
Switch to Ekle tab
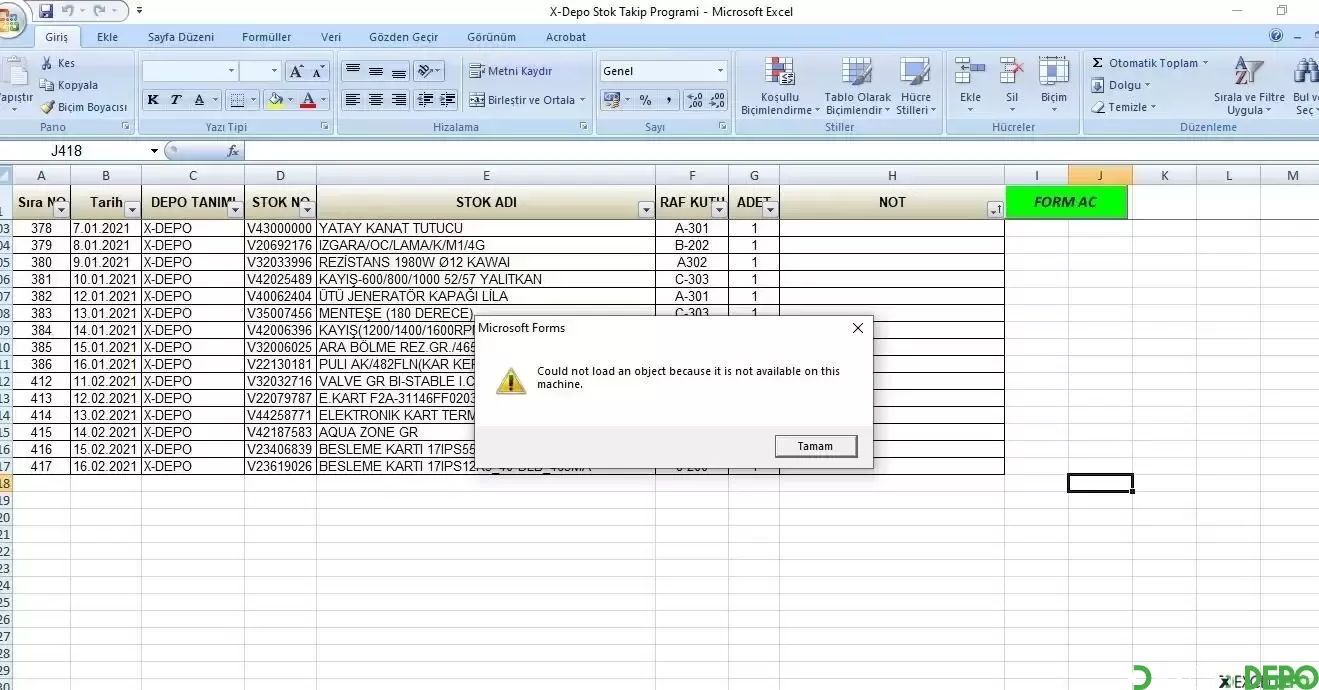[x=107, y=37]
